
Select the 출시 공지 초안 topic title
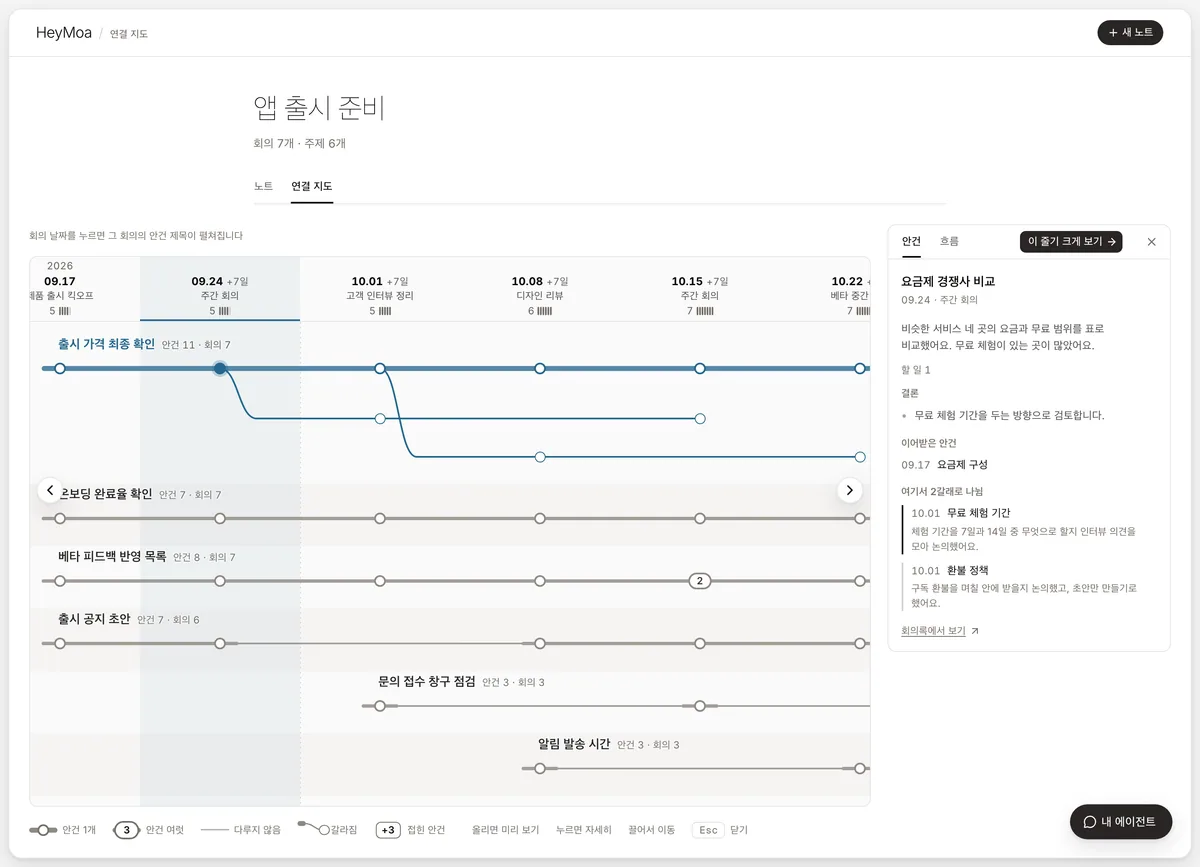[x=94, y=619]
